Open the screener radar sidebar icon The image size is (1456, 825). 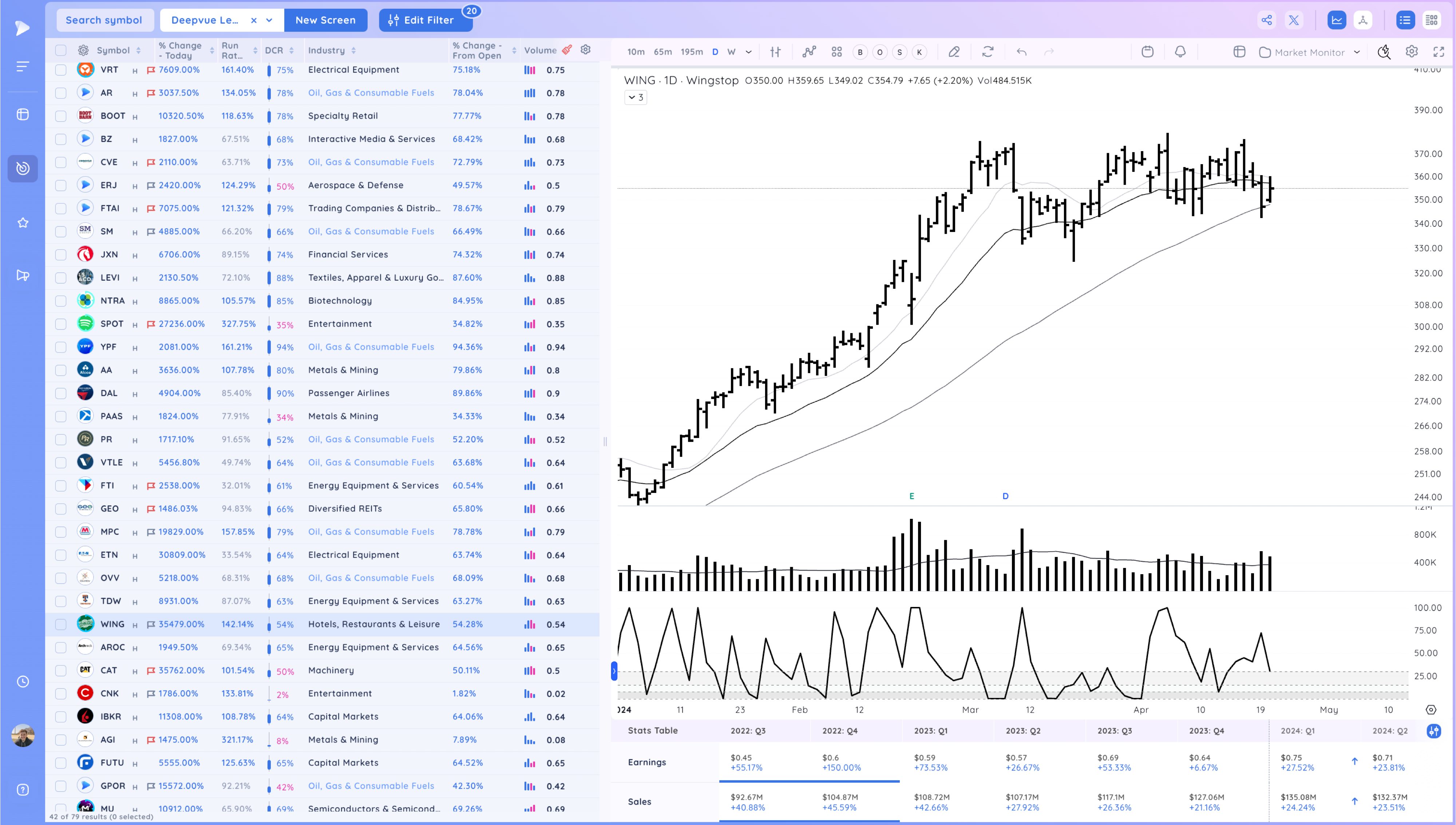[x=23, y=168]
